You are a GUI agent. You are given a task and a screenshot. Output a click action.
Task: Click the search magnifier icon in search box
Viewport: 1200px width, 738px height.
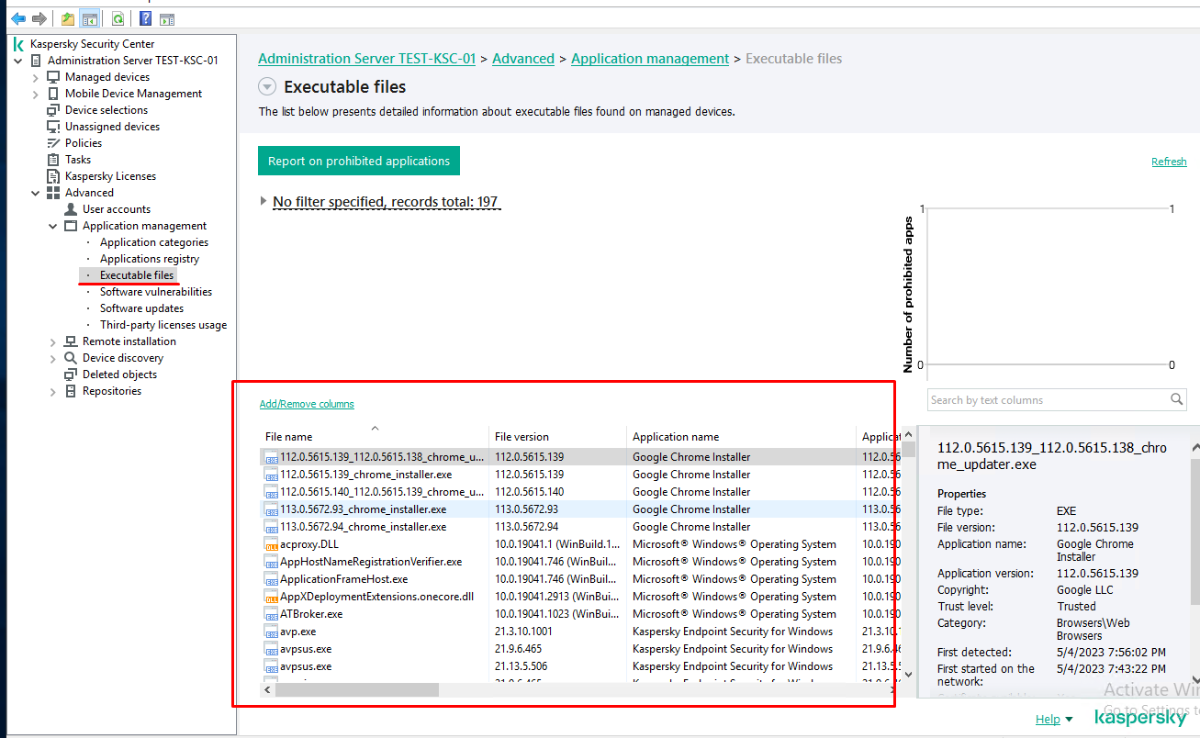coord(1177,400)
